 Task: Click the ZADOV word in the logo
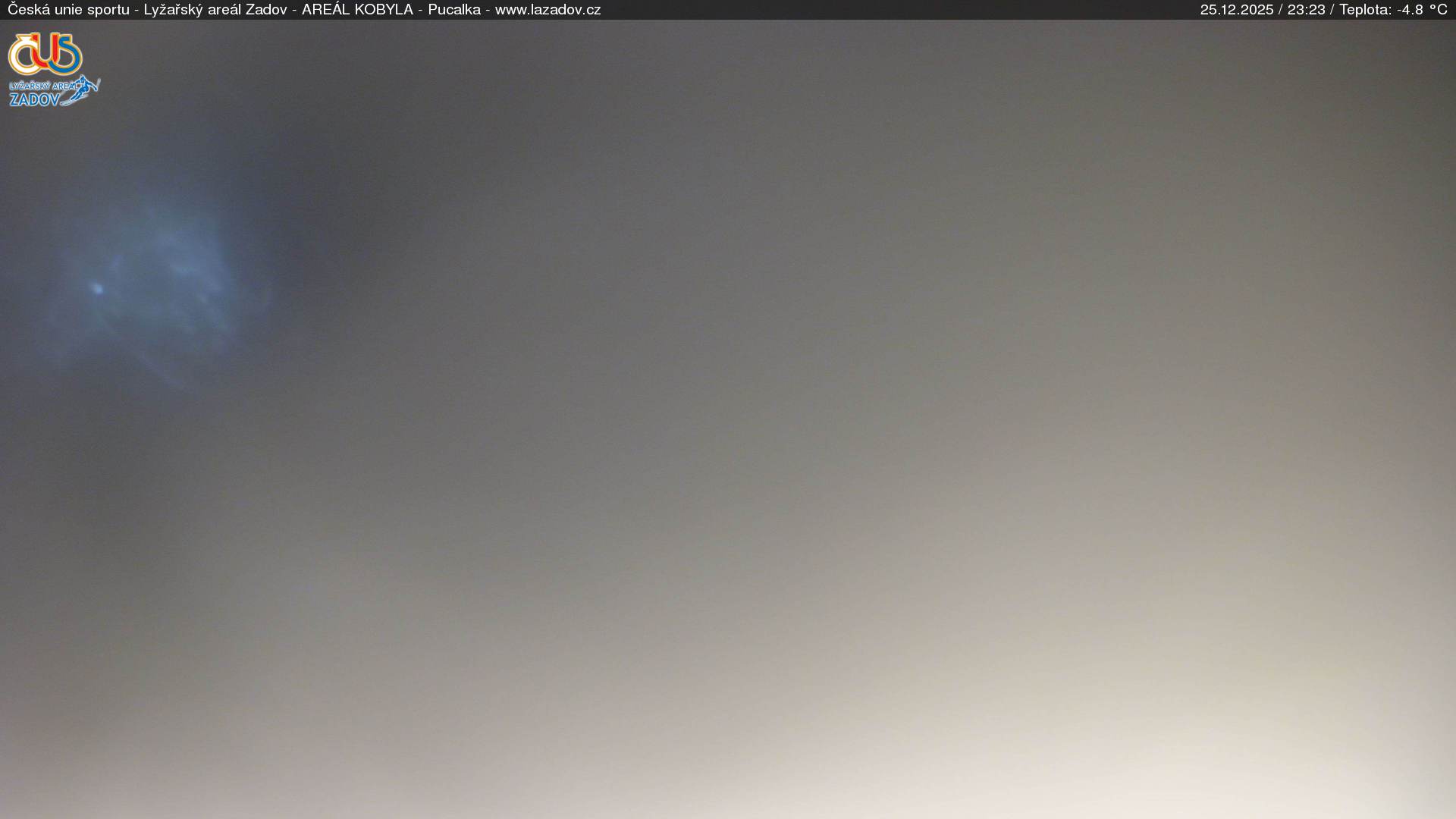[34, 99]
